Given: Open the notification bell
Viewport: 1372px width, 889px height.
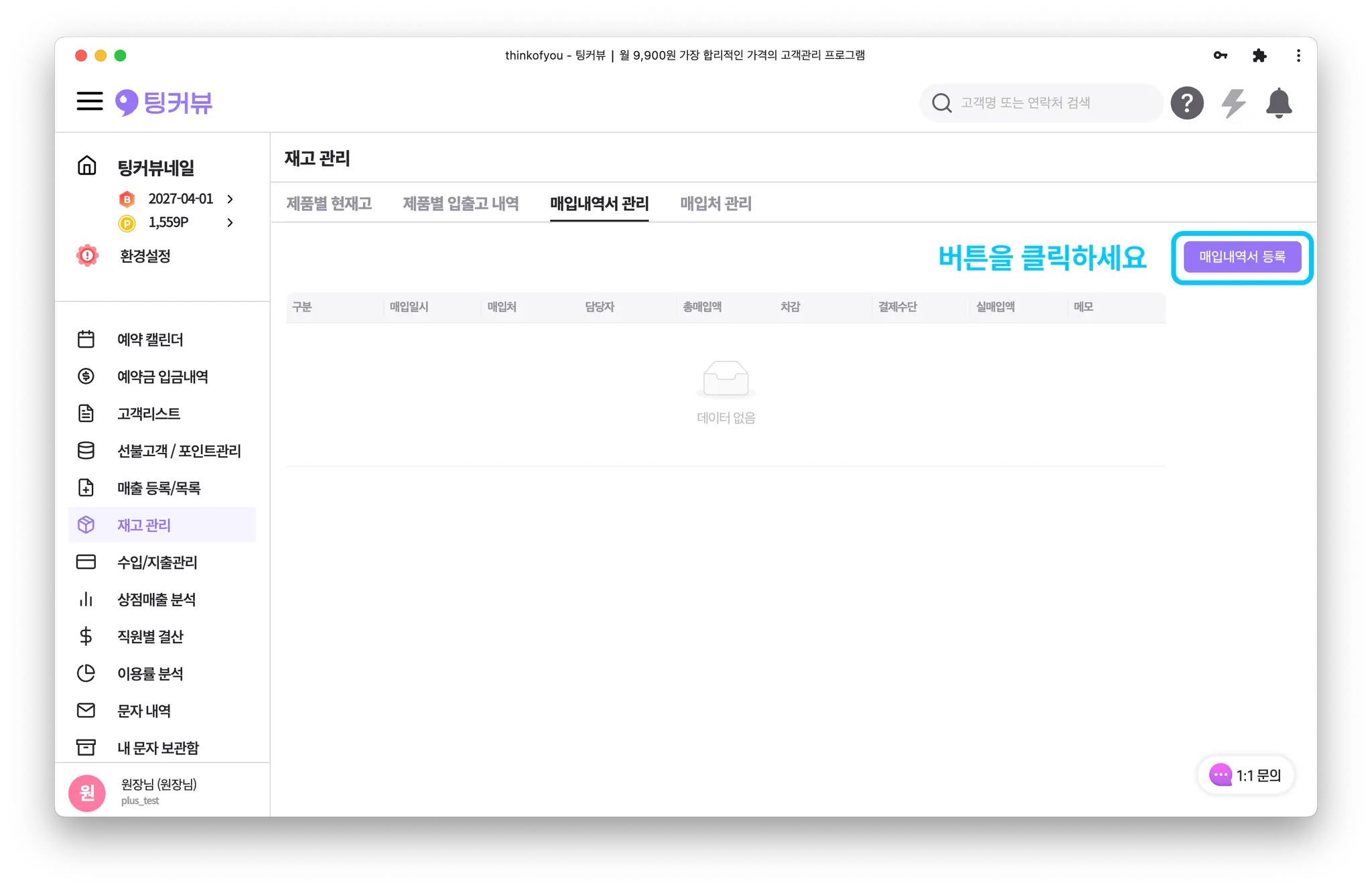Looking at the screenshot, I should [x=1278, y=103].
